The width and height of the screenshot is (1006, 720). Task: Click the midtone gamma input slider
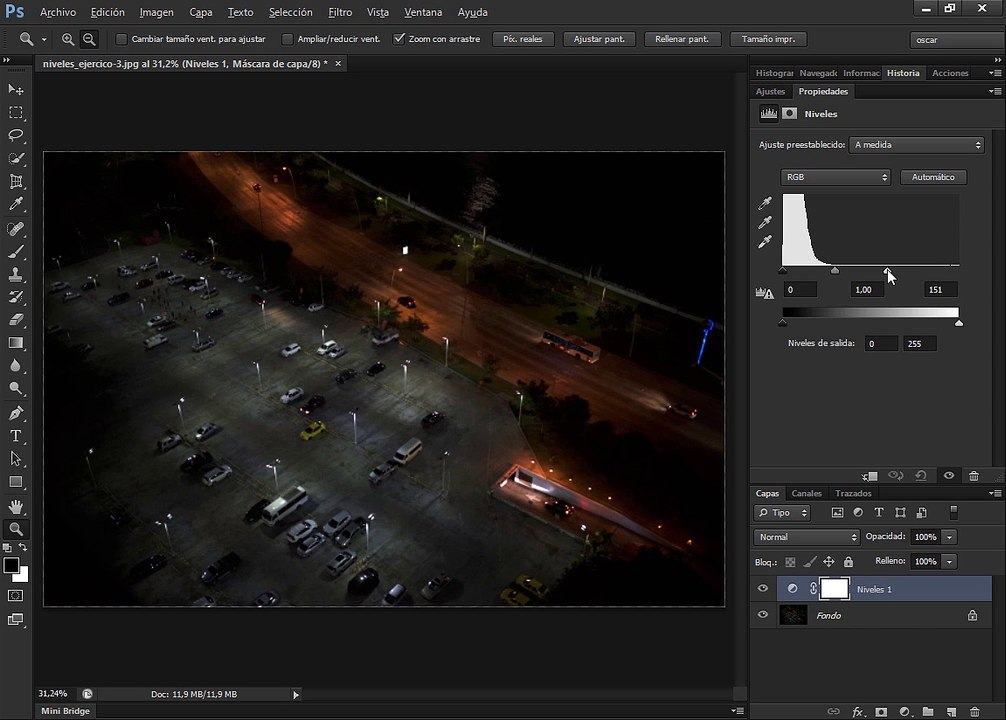835,271
